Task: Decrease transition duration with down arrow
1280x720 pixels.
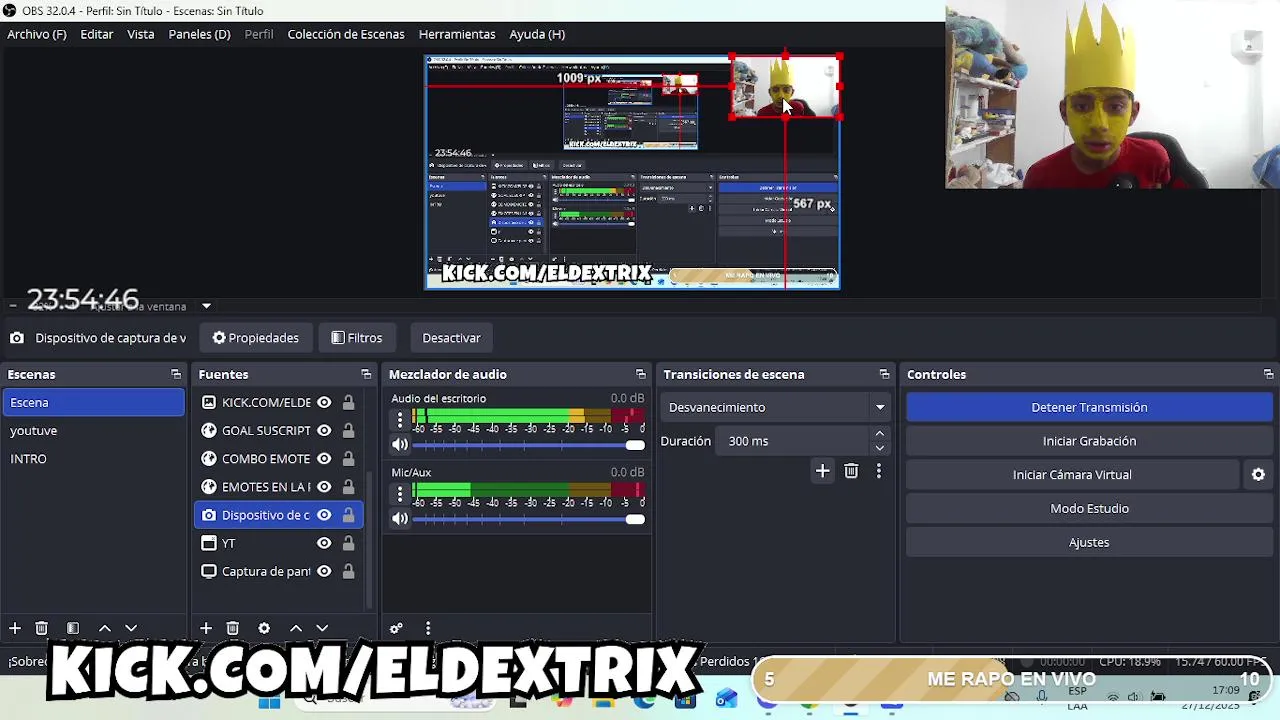Action: [x=880, y=447]
